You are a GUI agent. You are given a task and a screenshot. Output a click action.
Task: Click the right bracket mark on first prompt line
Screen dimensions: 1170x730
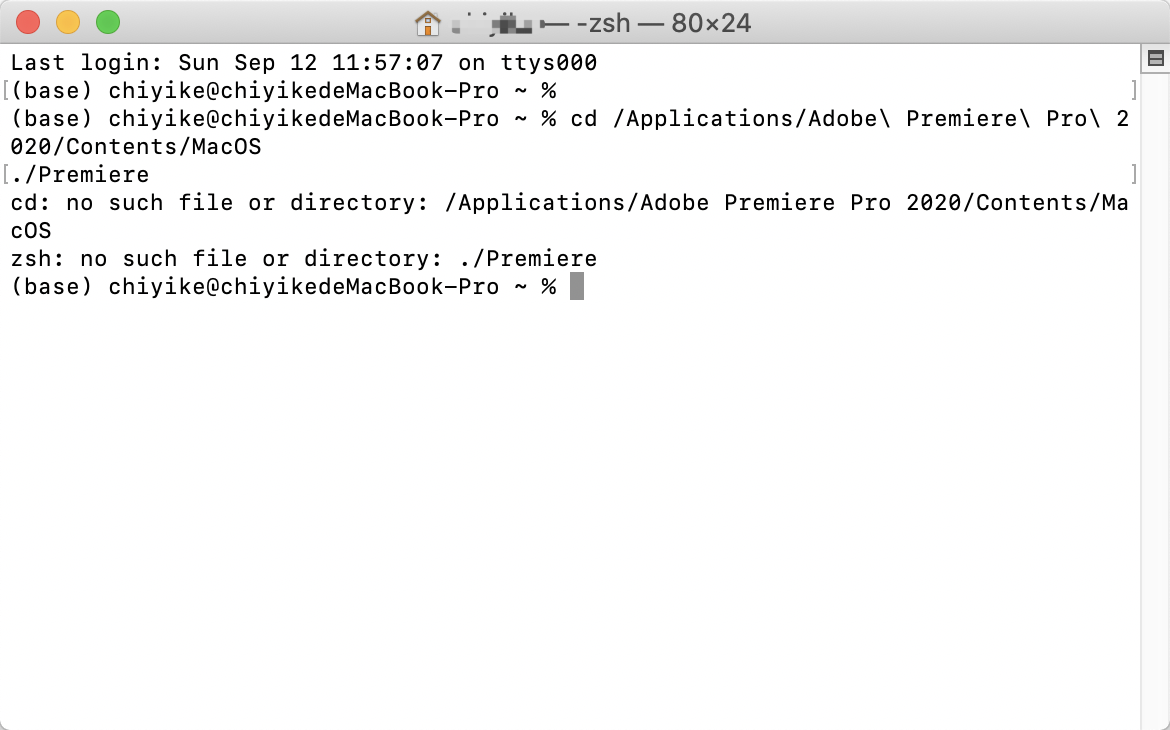[1134, 91]
